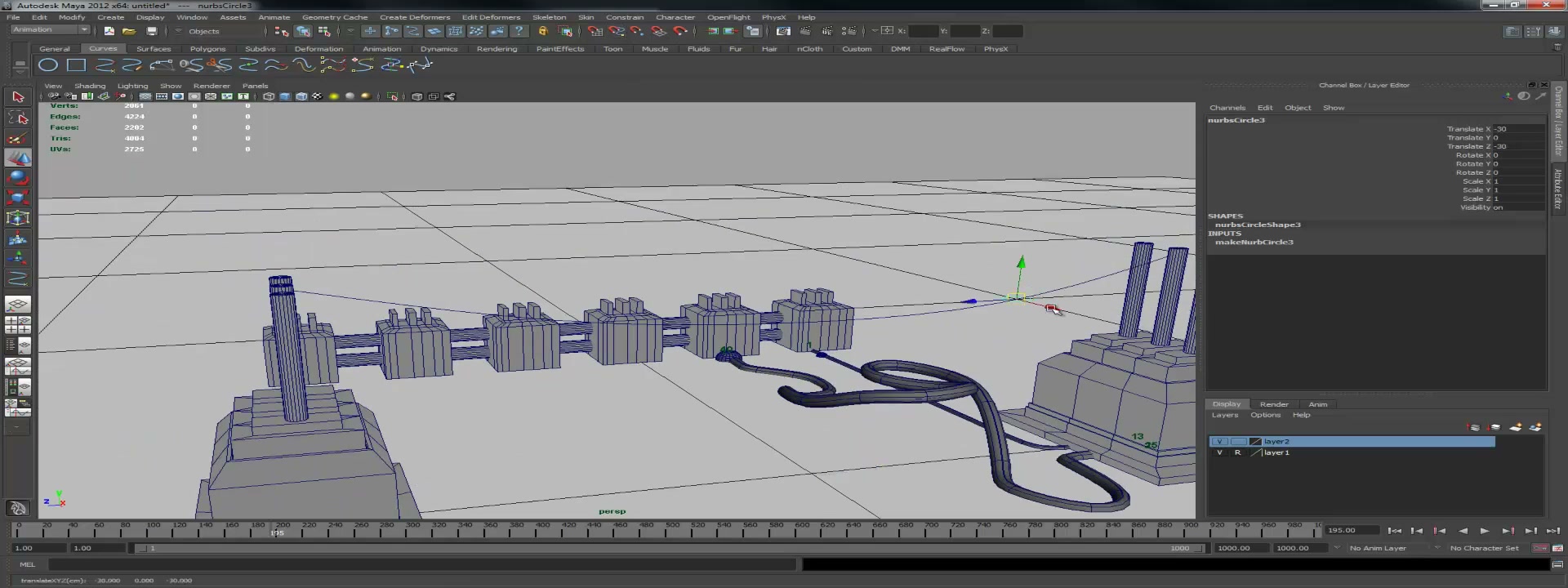This screenshot has height=588, width=1568.
Task: Play the animation backwards
Action: [1463, 531]
